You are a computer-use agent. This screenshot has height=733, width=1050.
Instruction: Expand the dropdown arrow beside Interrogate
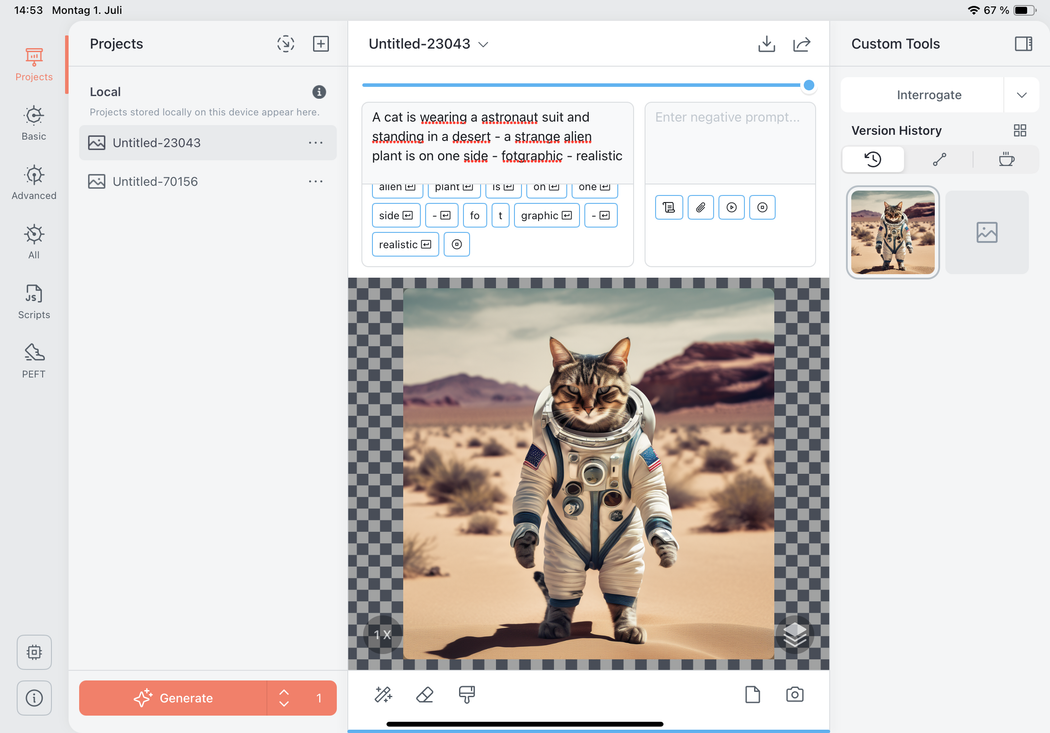point(1022,95)
